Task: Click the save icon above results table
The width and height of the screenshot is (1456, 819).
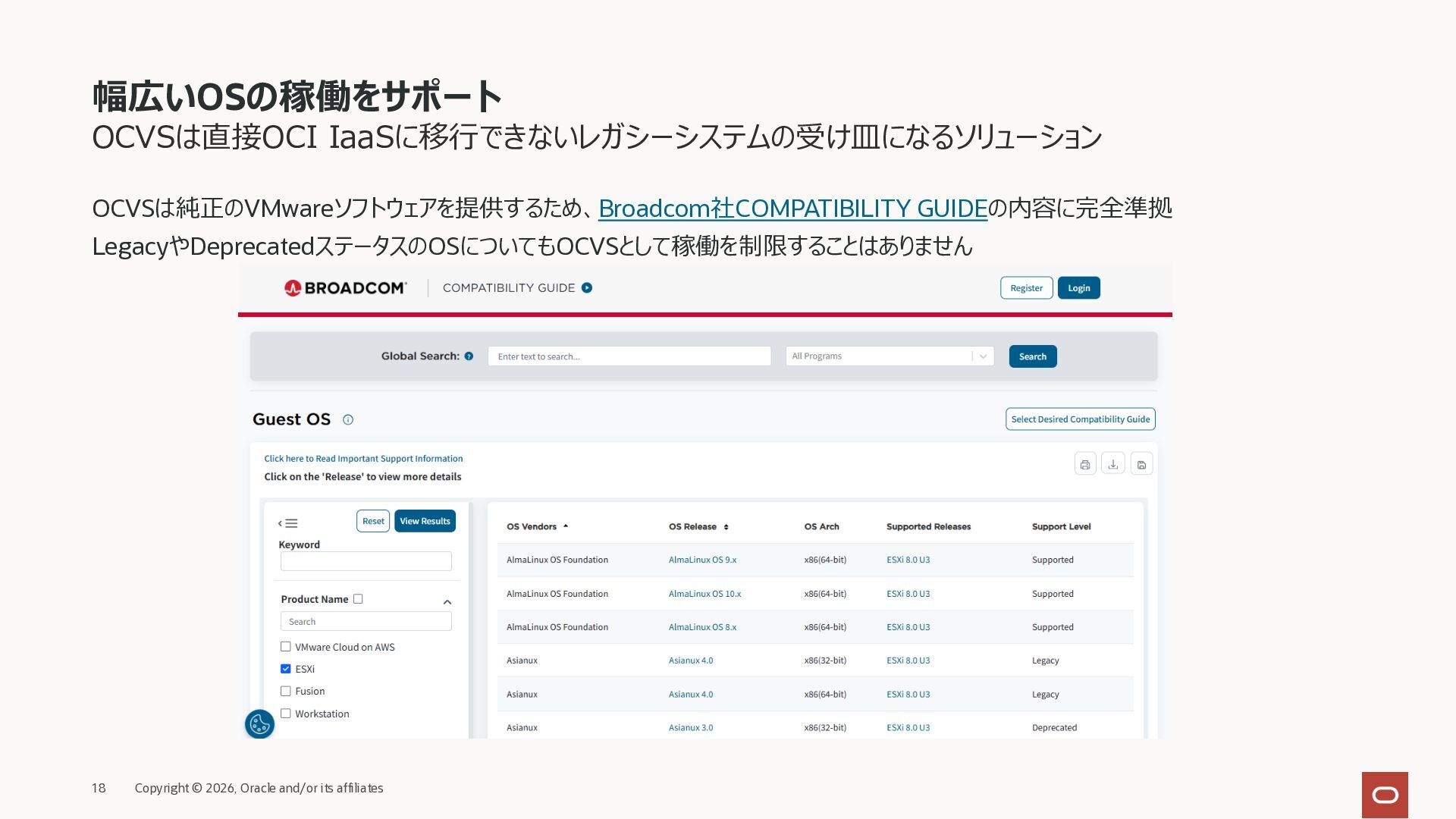Action: coord(1141,464)
